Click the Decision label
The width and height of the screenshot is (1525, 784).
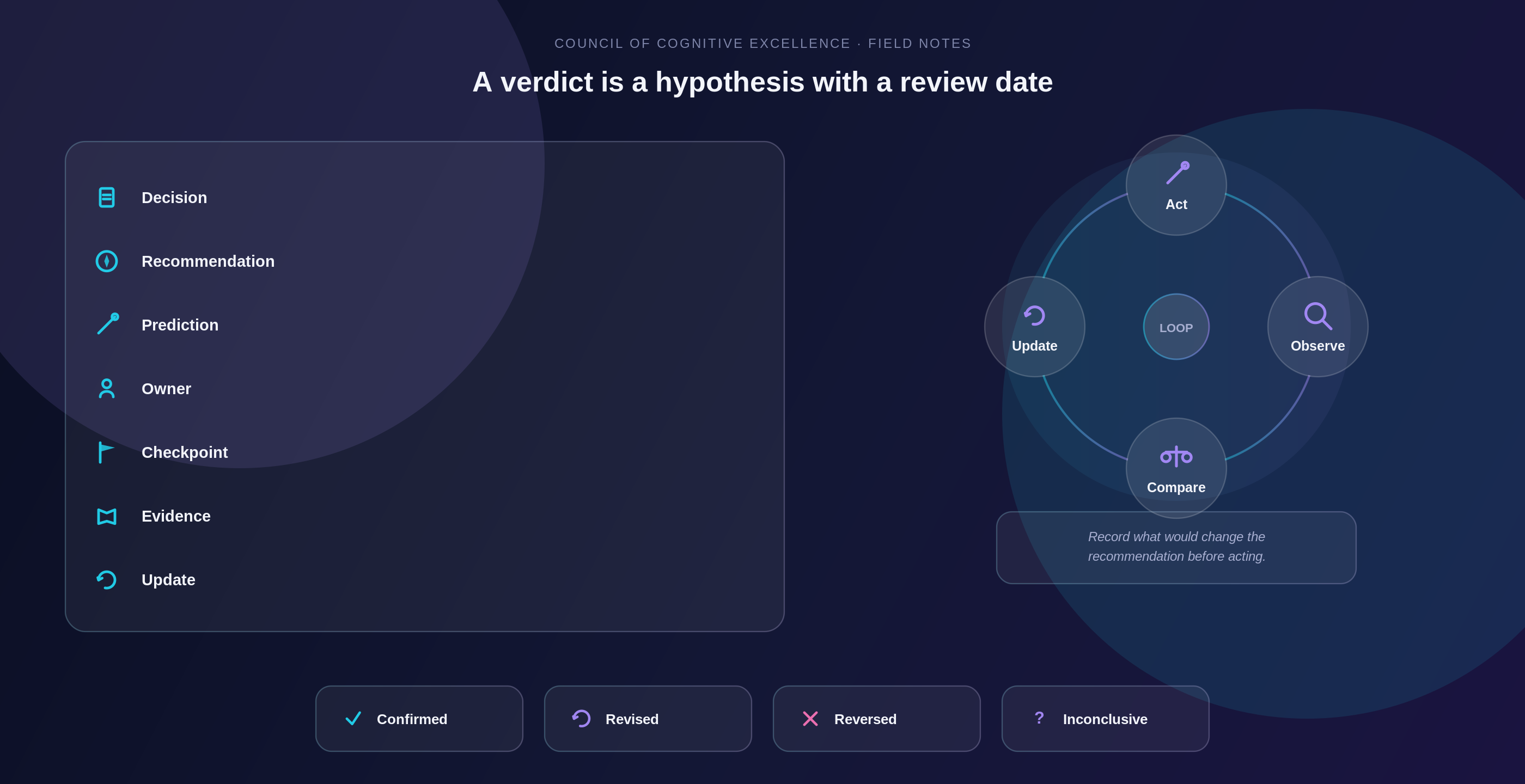tap(174, 198)
